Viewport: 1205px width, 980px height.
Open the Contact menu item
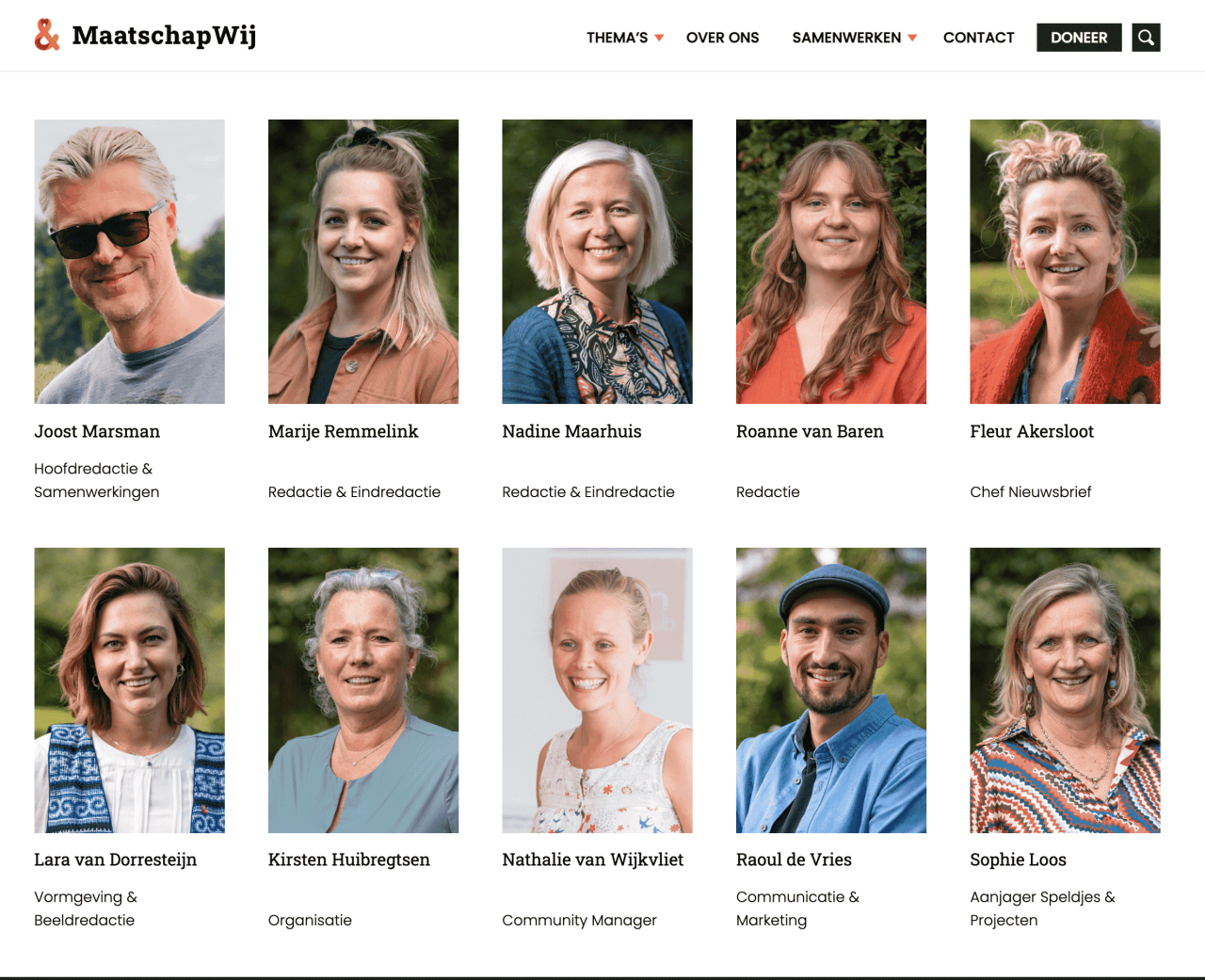coord(978,38)
